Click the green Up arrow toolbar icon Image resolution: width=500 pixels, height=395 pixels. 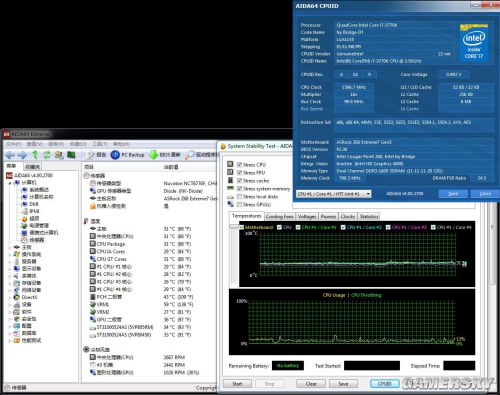click(35, 155)
